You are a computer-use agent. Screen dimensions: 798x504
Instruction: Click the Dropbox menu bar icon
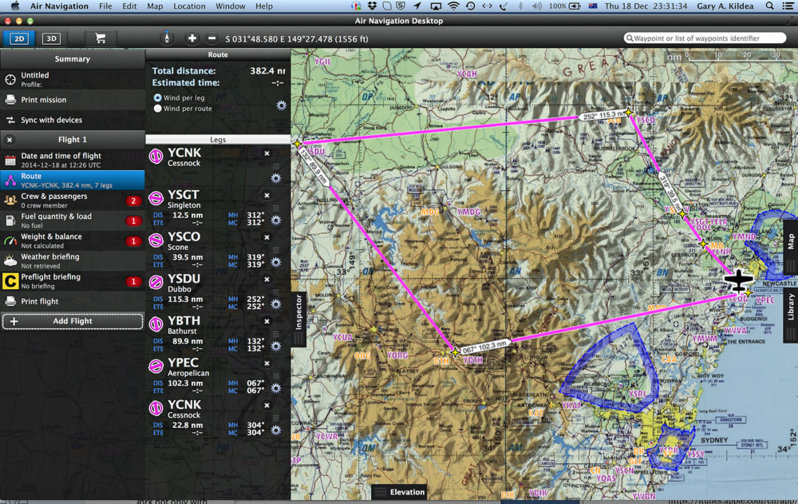pyautogui.click(x=372, y=6)
